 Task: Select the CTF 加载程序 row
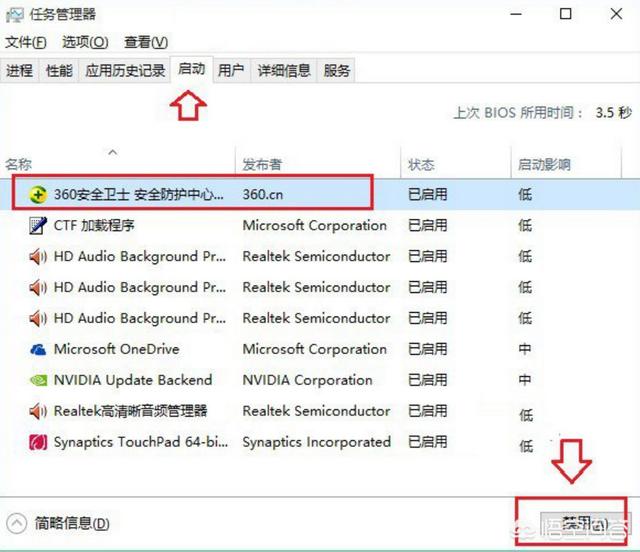tap(320, 225)
